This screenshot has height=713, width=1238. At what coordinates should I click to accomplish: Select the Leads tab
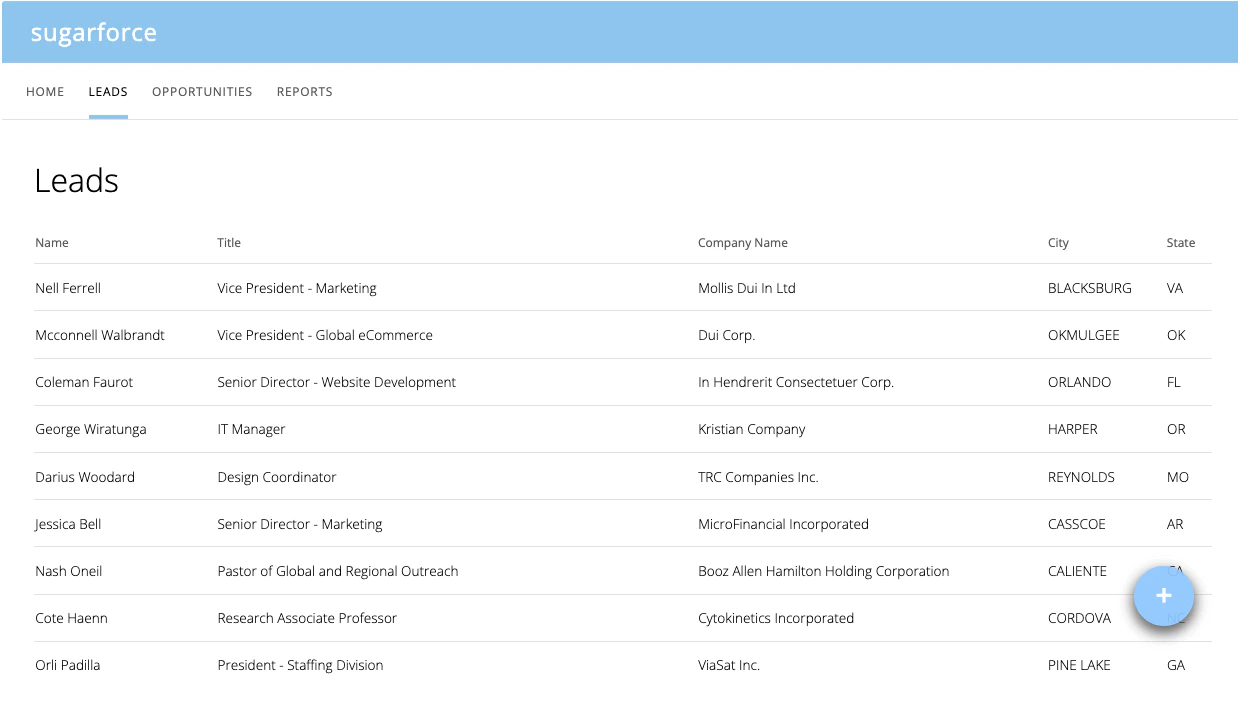pyautogui.click(x=108, y=92)
